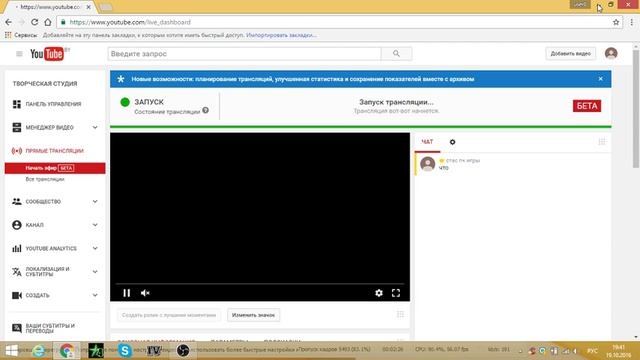
Task: Expand Канал section
Action: (95, 225)
